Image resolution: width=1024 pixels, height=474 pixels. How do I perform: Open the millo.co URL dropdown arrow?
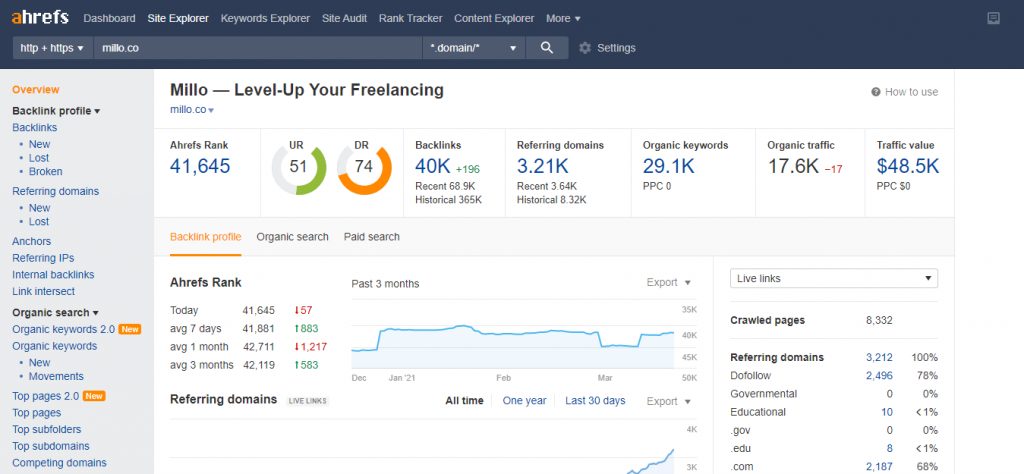coord(211,110)
